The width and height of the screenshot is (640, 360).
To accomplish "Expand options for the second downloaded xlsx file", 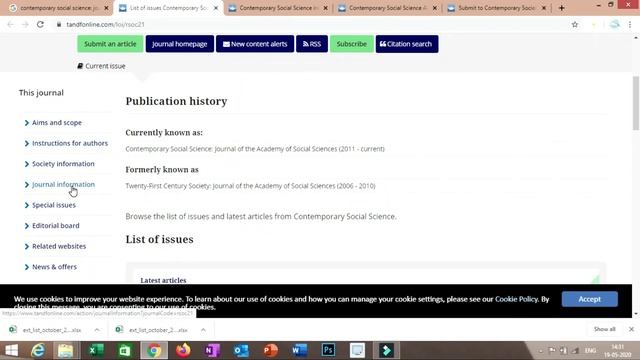I will click(x=203, y=330).
